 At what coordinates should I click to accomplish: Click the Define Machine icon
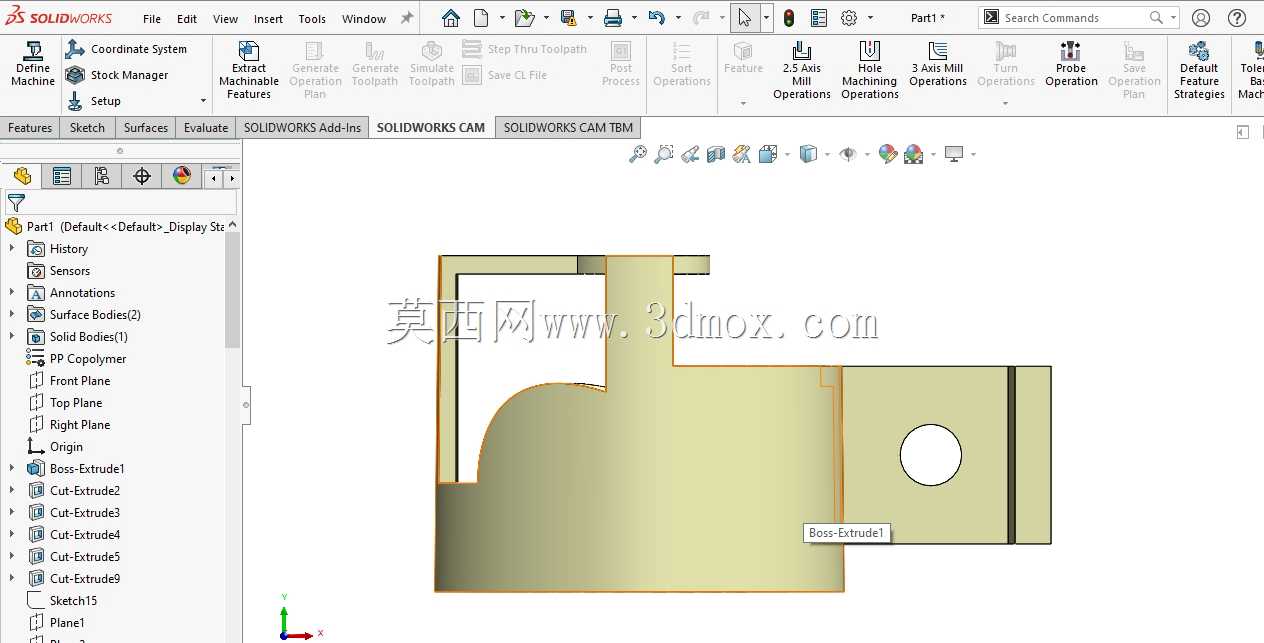coord(33,64)
